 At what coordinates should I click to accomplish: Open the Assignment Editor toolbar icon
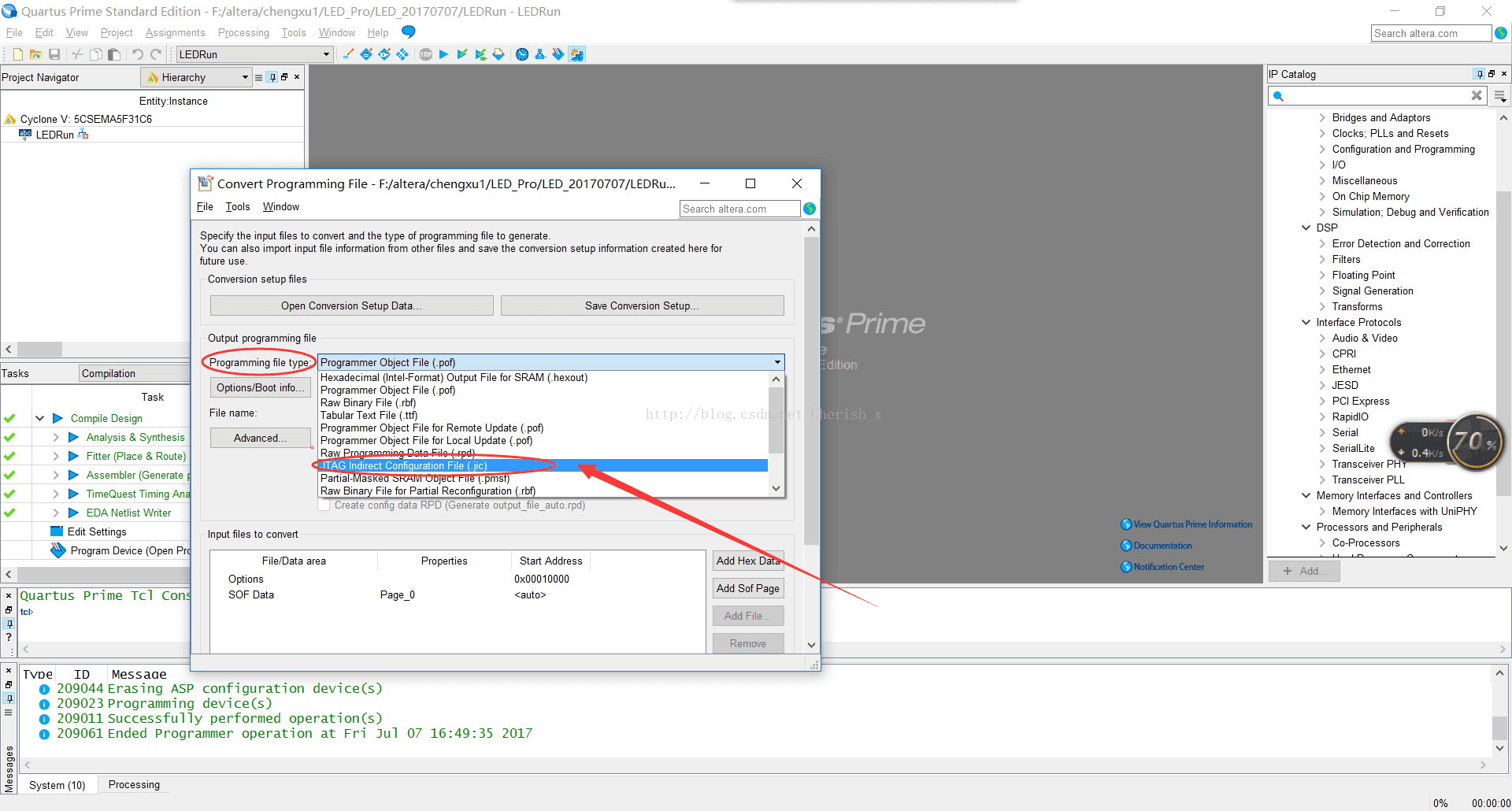pyautogui.click(x=366, y=54)
